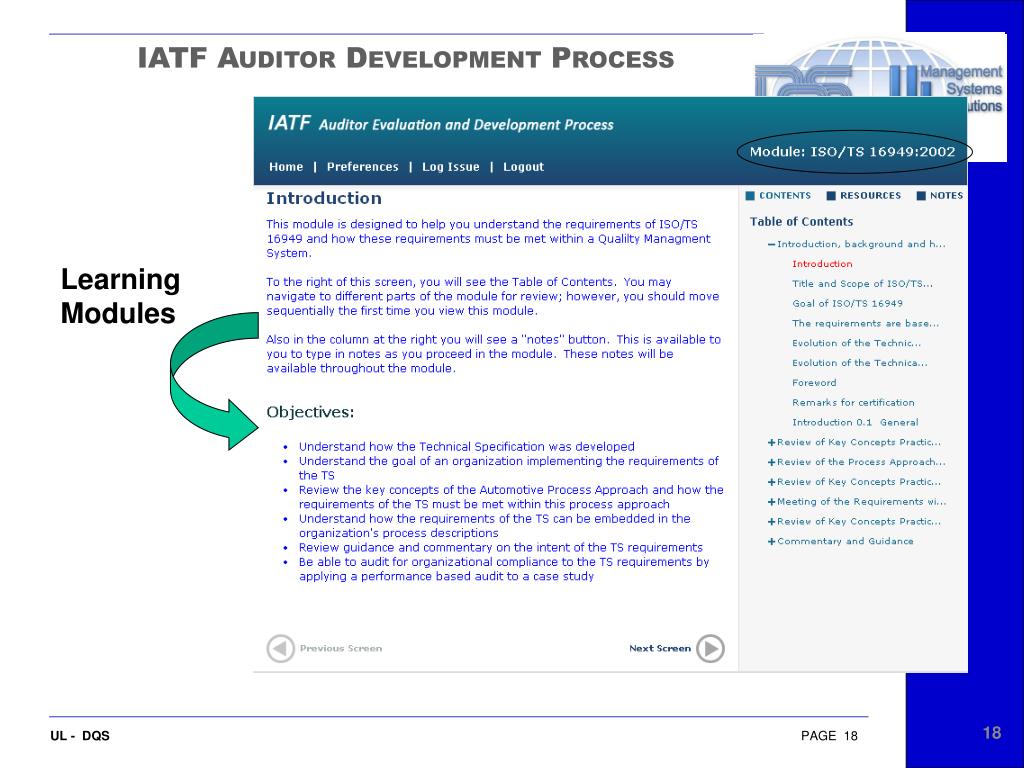Image resolution: width=1024 pixels, height=768 pixels.
Task: Open Preferences in the top navigation
Action: coord(362,167)
